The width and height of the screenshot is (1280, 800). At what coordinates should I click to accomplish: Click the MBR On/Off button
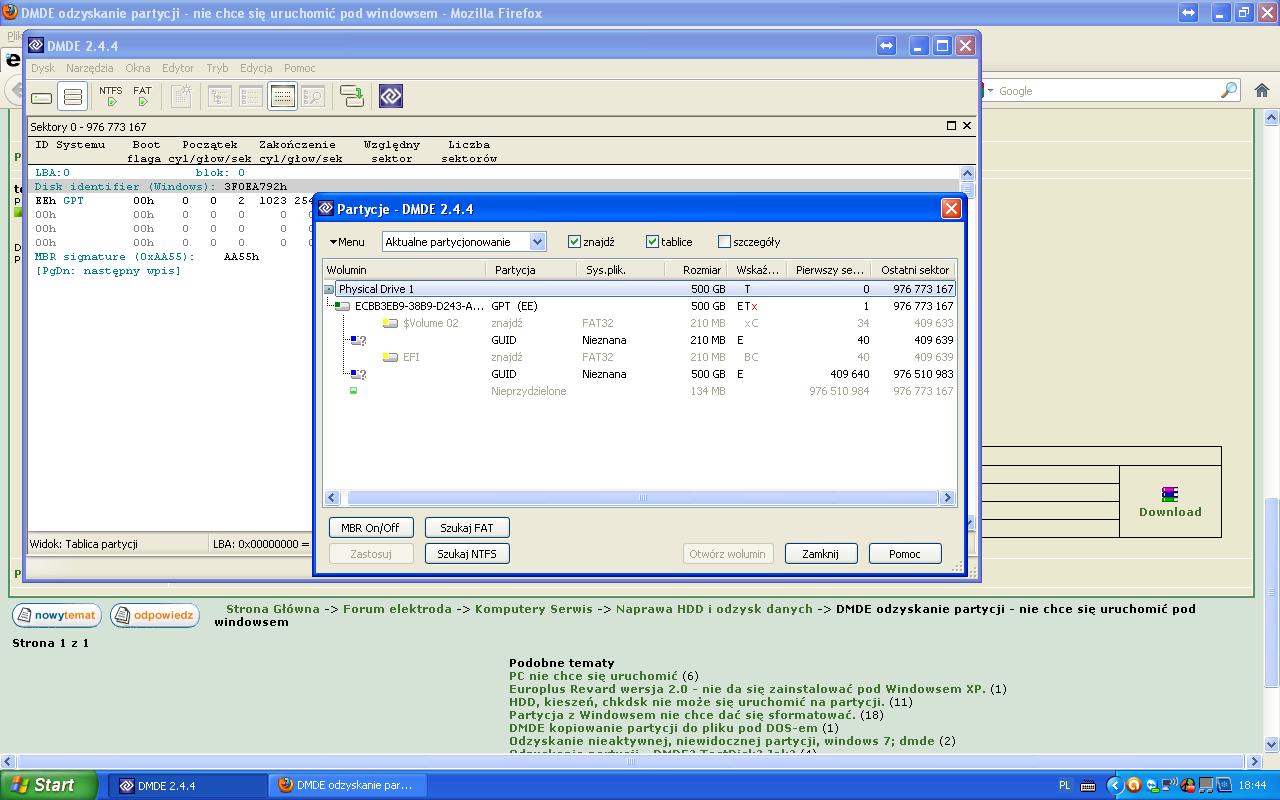(x=370, y=528)
